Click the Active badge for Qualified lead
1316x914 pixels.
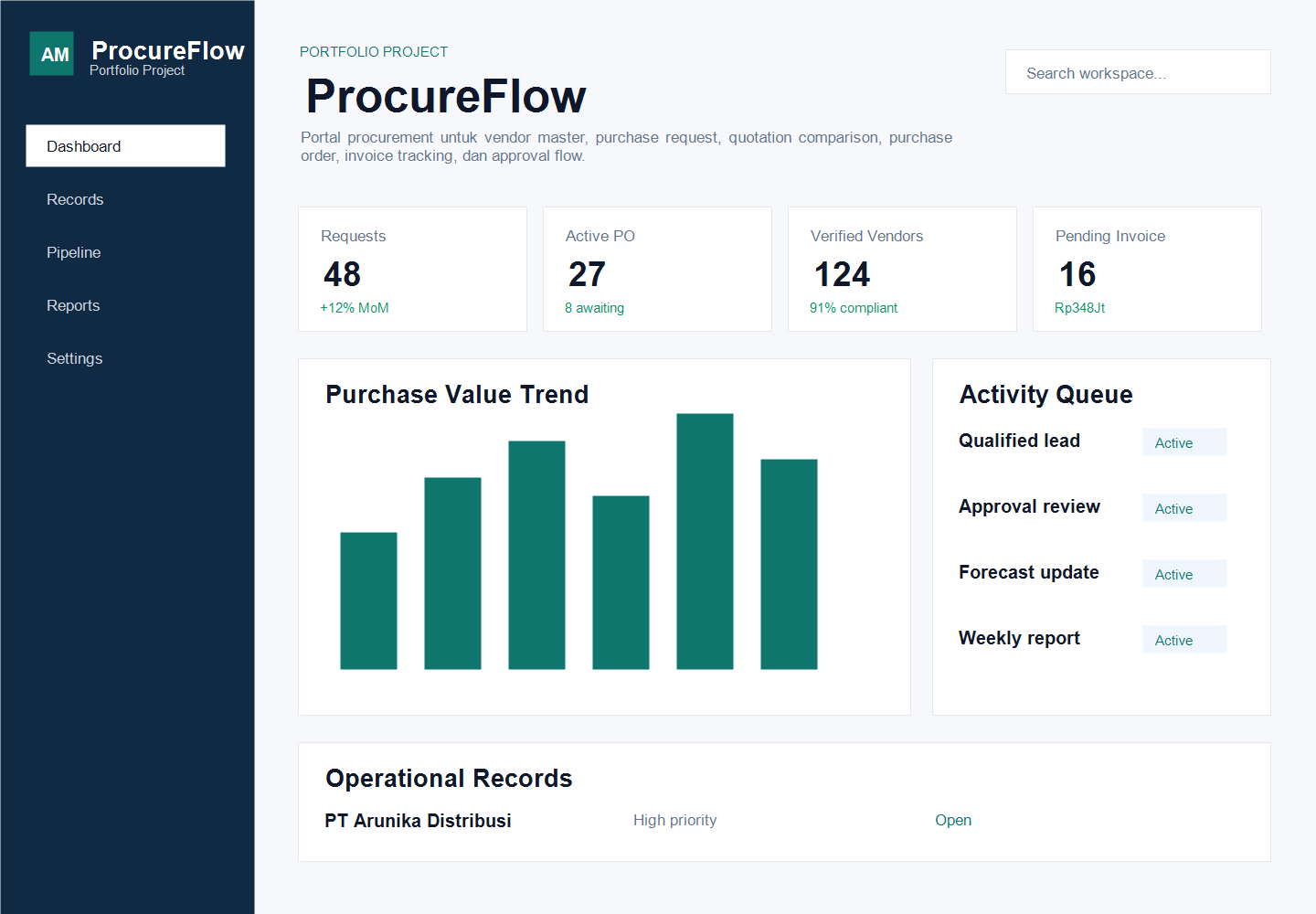(x=1184, y=442)
